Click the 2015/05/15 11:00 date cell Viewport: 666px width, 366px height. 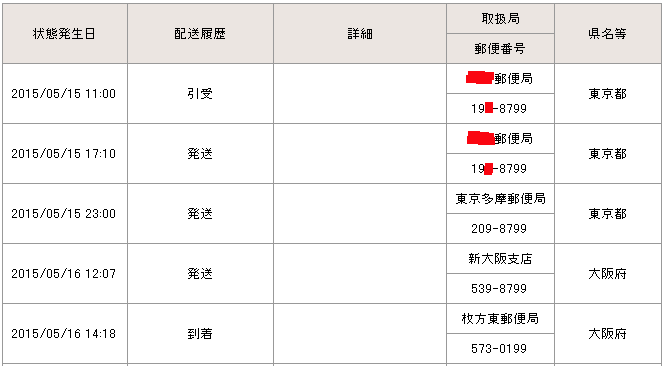[x=65, y=94]
